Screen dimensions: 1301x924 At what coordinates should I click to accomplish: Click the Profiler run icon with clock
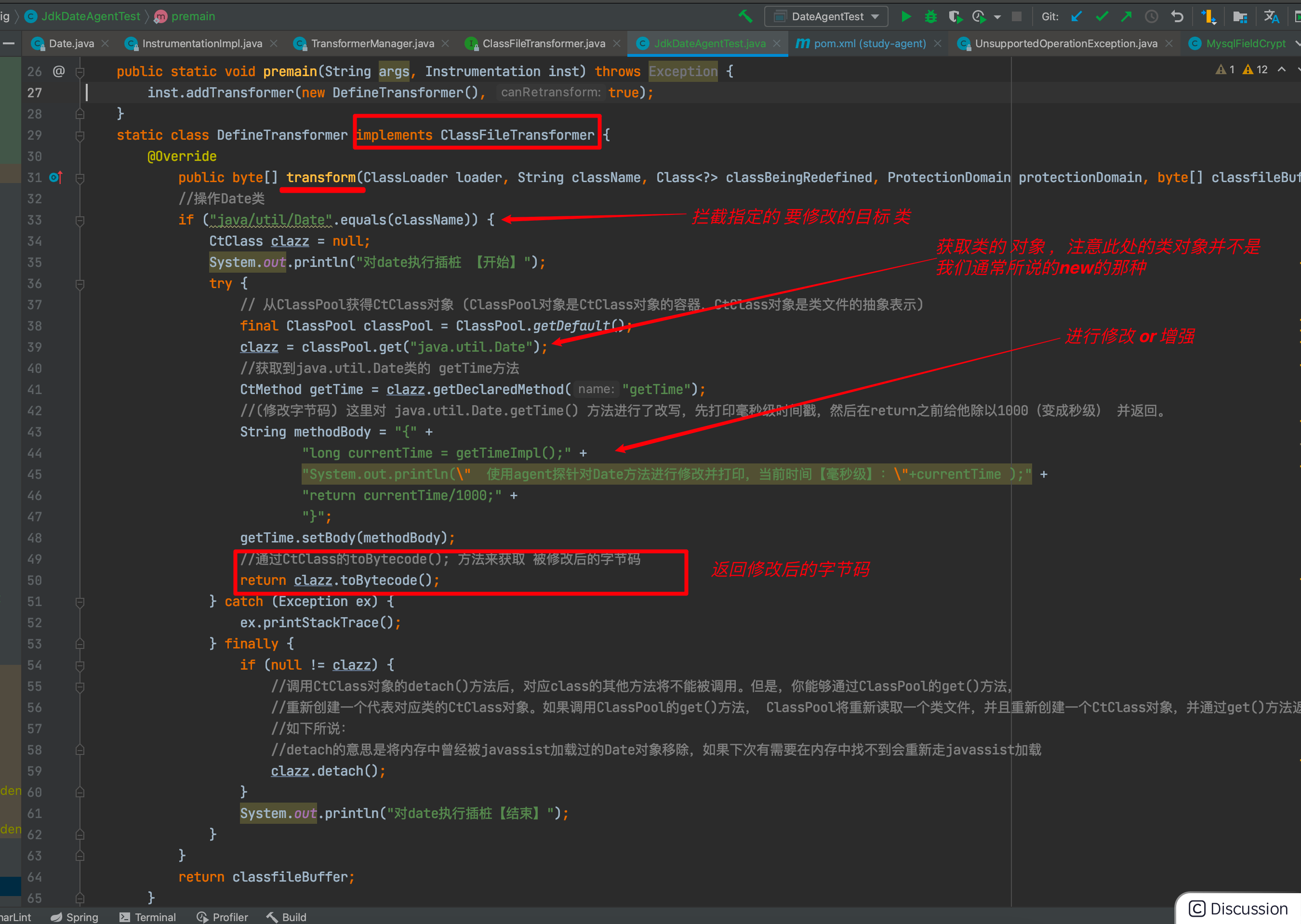(x=980, y=16)
